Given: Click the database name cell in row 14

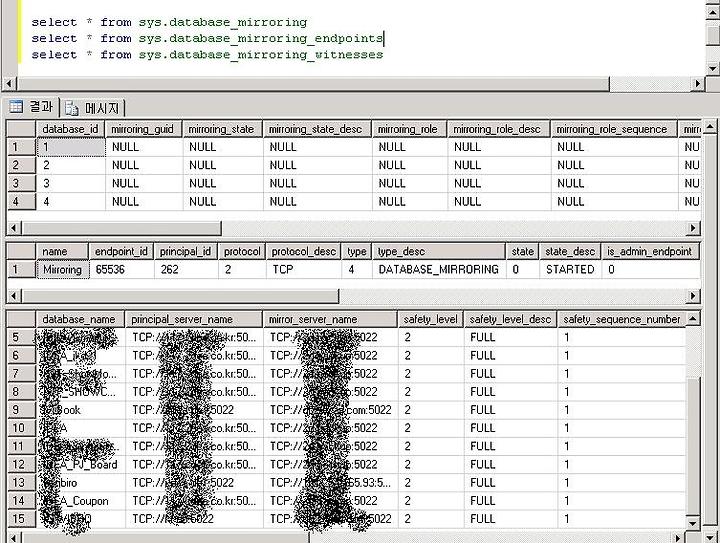Looking at the screenshot, I should click(x=80, y=501).
